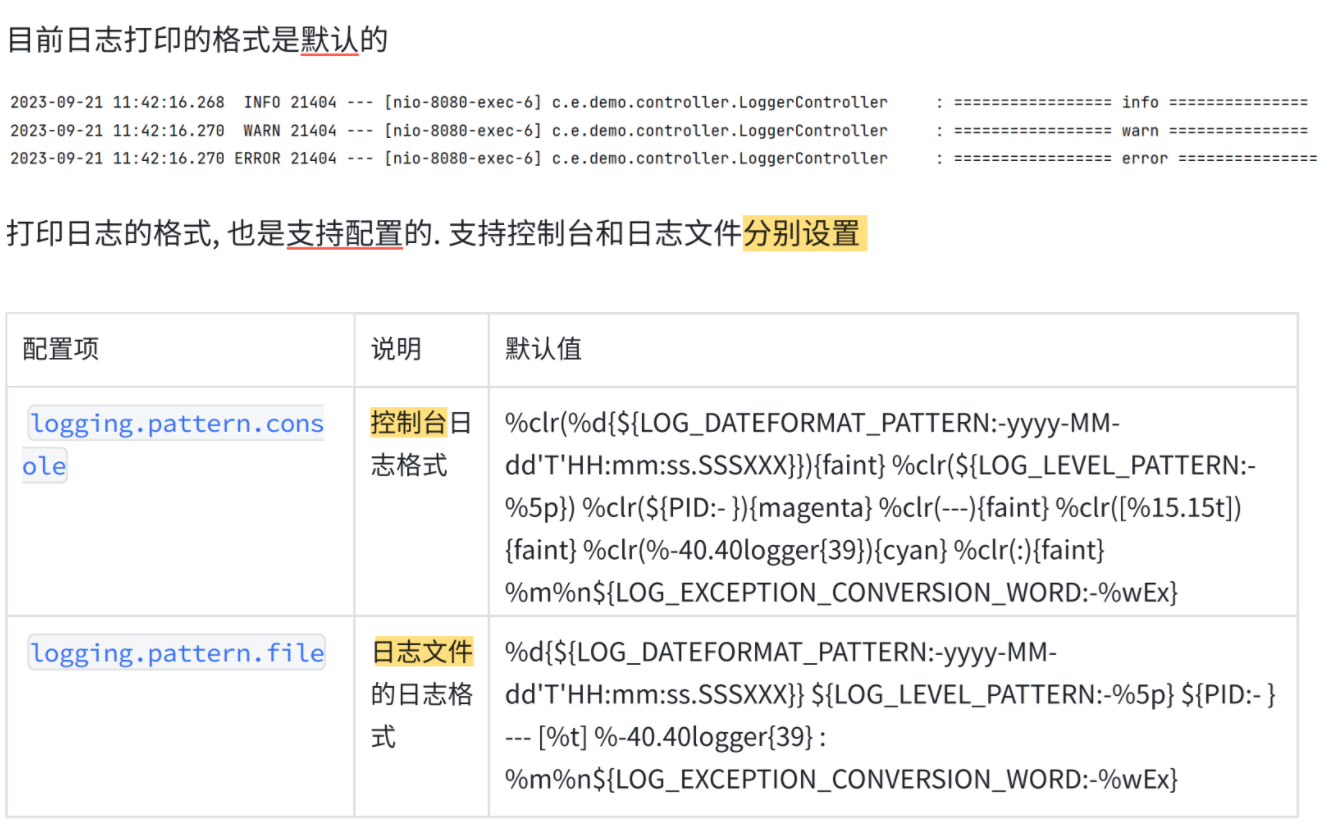Click the WARN log line in code block
This screenshot has width=1331, height=833.
pos(659,130)
